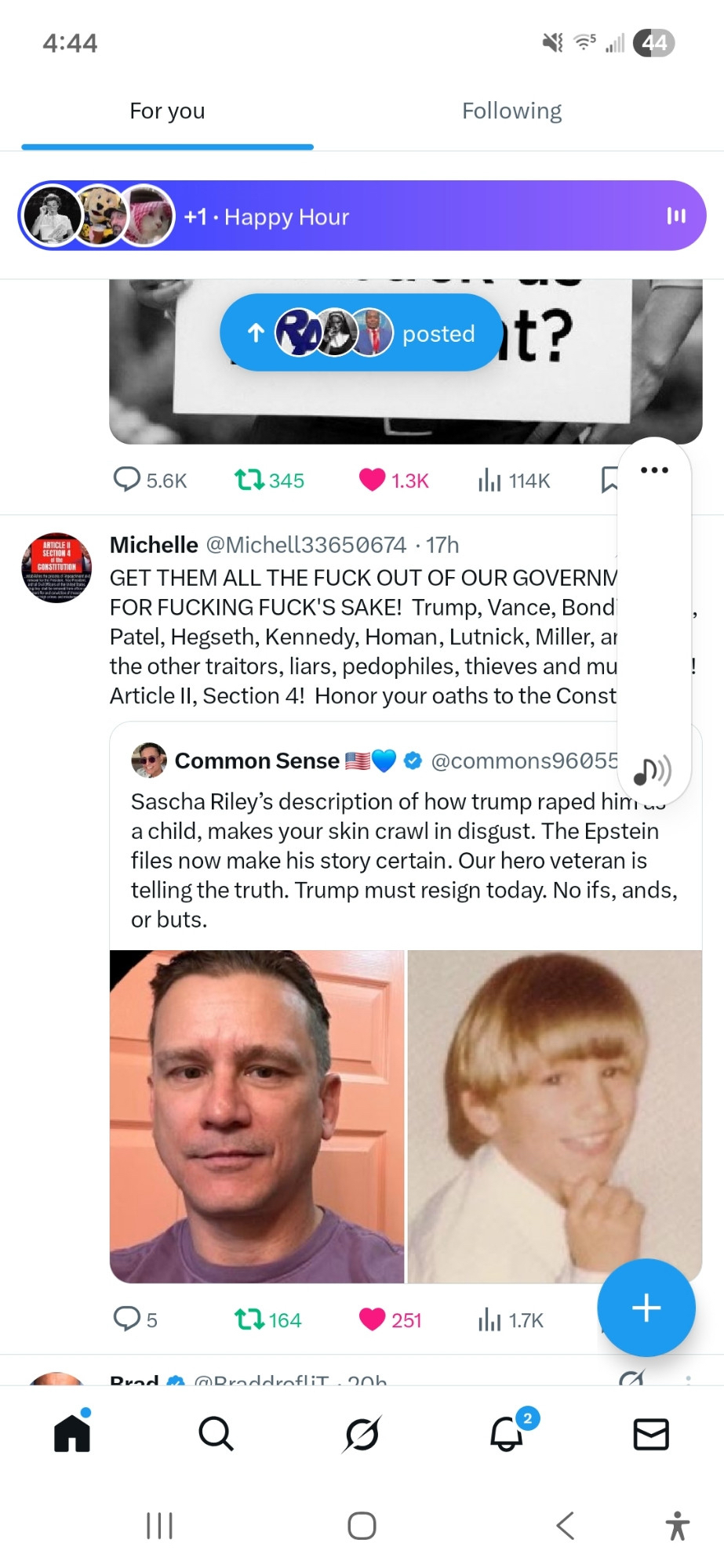This screenshot has height=1568, width=724.
Task: Open Grok from the bottom navigation
Action: point(362,1434)
